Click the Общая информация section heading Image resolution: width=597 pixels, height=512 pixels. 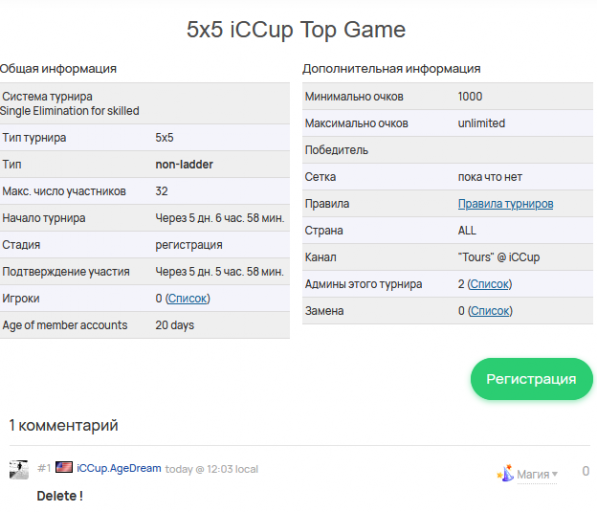click(x=58, y=69)
